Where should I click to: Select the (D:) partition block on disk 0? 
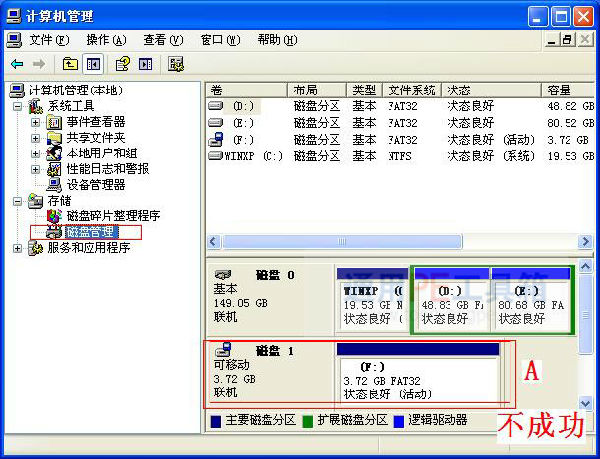click(x=452, y=300)
